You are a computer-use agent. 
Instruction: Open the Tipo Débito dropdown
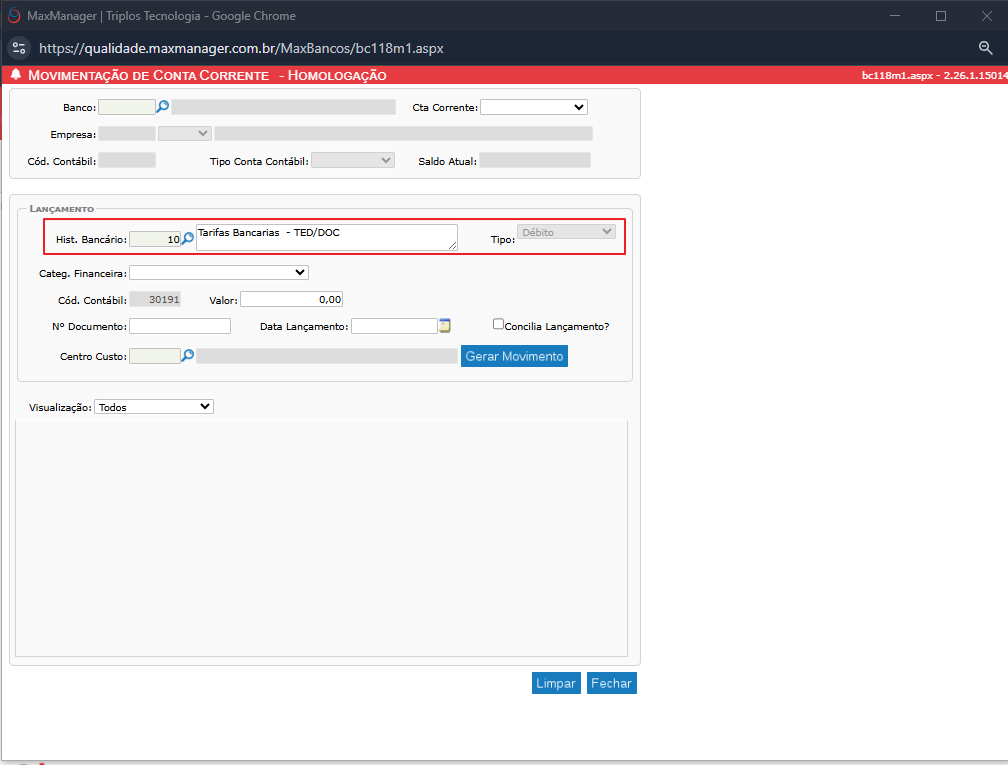[x=566, y=232]
